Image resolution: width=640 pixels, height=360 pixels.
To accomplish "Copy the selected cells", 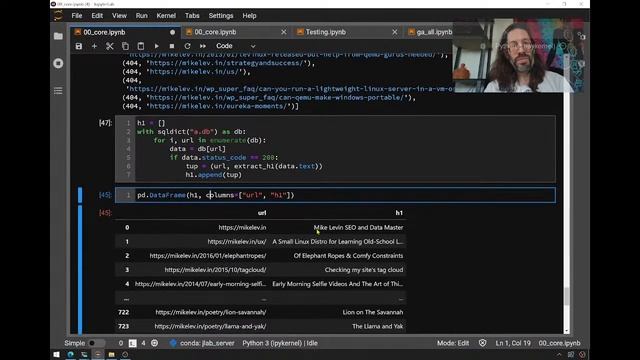I will tap(125, 46).
